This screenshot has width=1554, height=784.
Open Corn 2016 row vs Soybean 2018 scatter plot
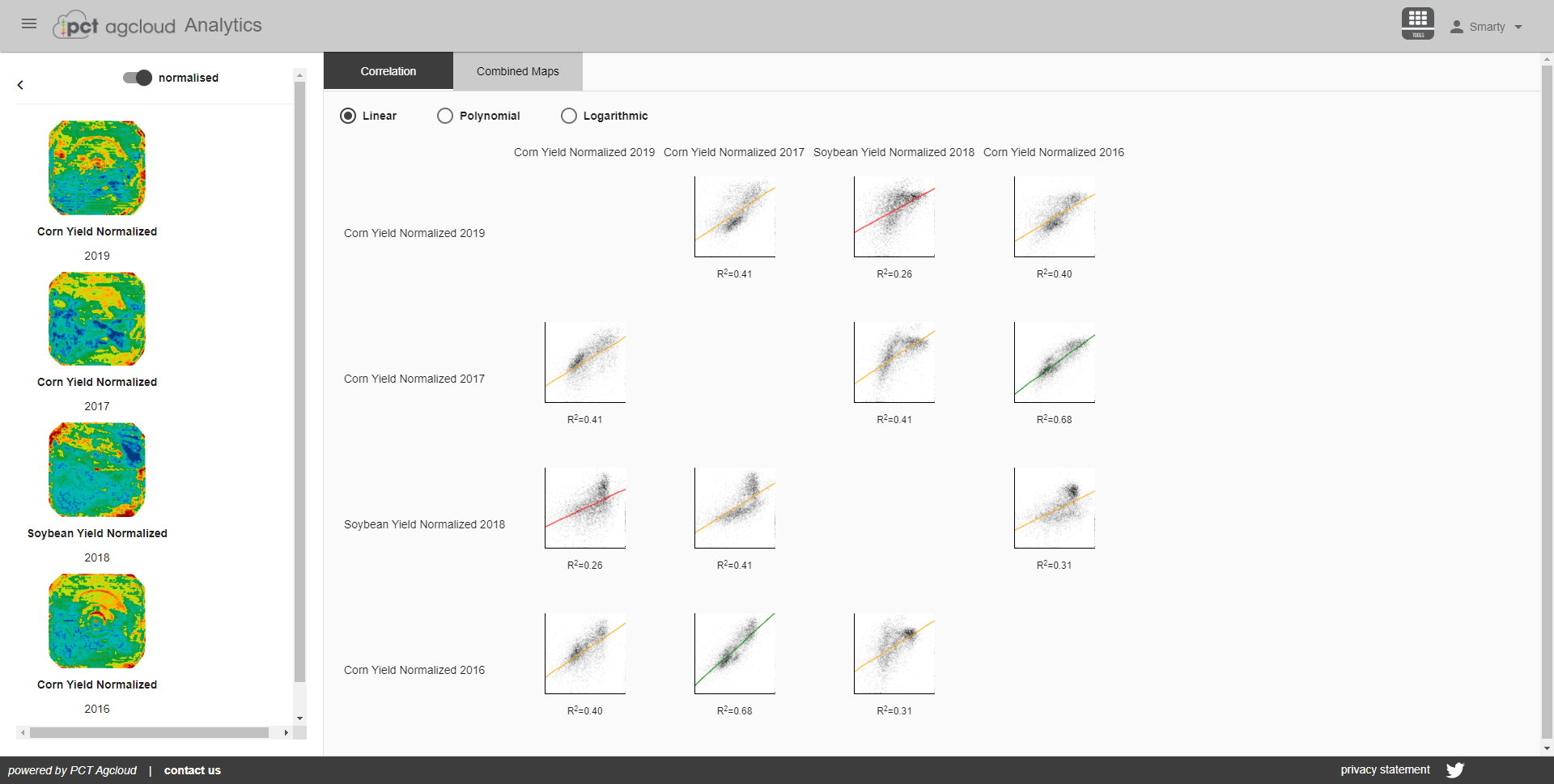(x=894, y=654)
